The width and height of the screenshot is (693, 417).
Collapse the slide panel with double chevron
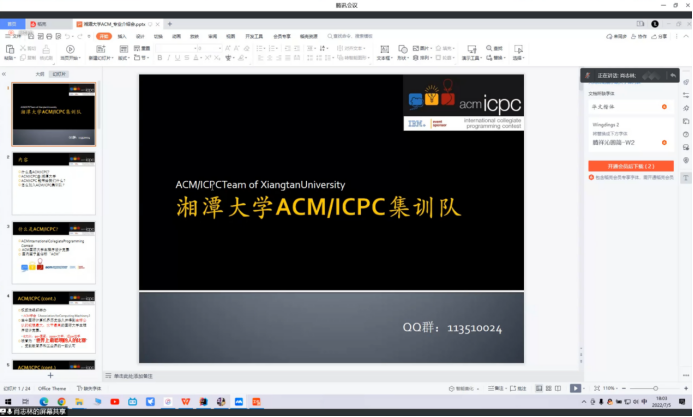coord(4,74)
